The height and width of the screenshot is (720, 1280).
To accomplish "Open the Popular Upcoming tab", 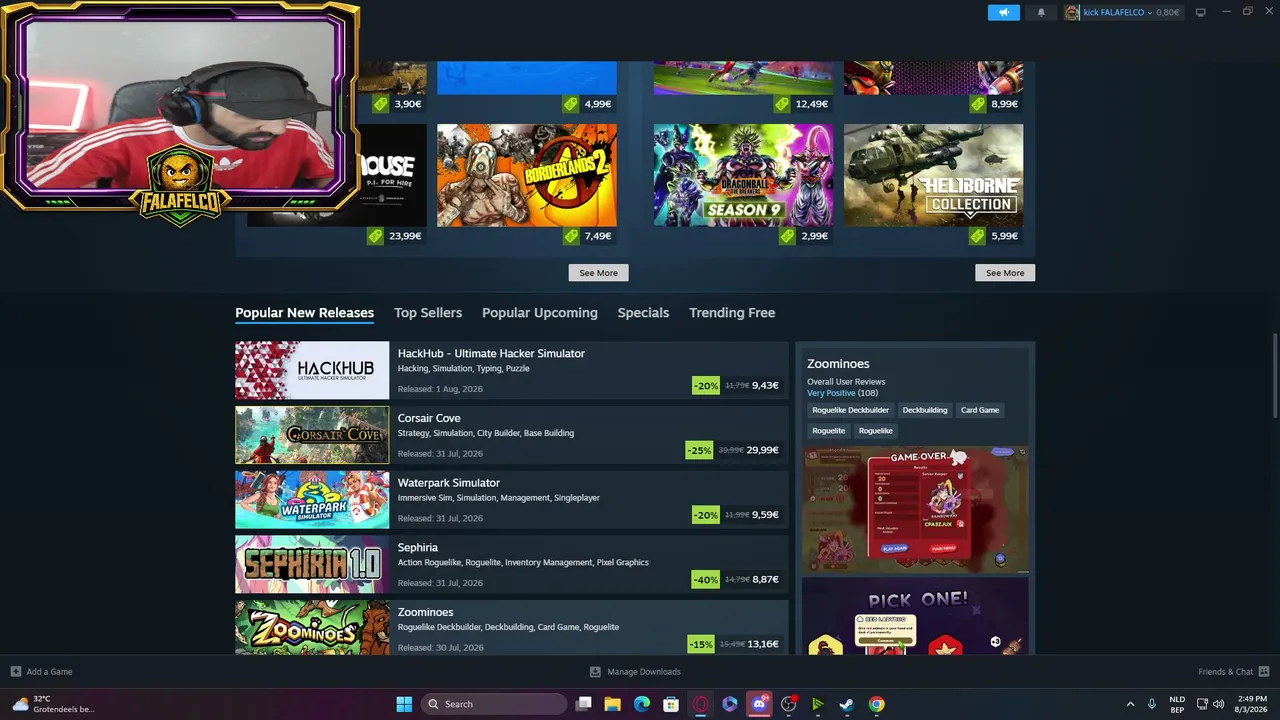I will tap(540, 313).
